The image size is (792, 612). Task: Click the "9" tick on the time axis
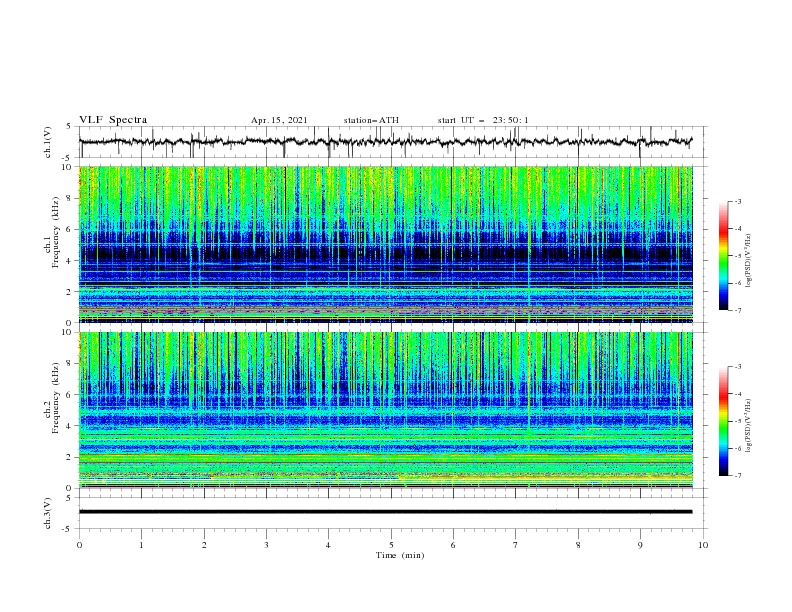[x=640, y=545]
